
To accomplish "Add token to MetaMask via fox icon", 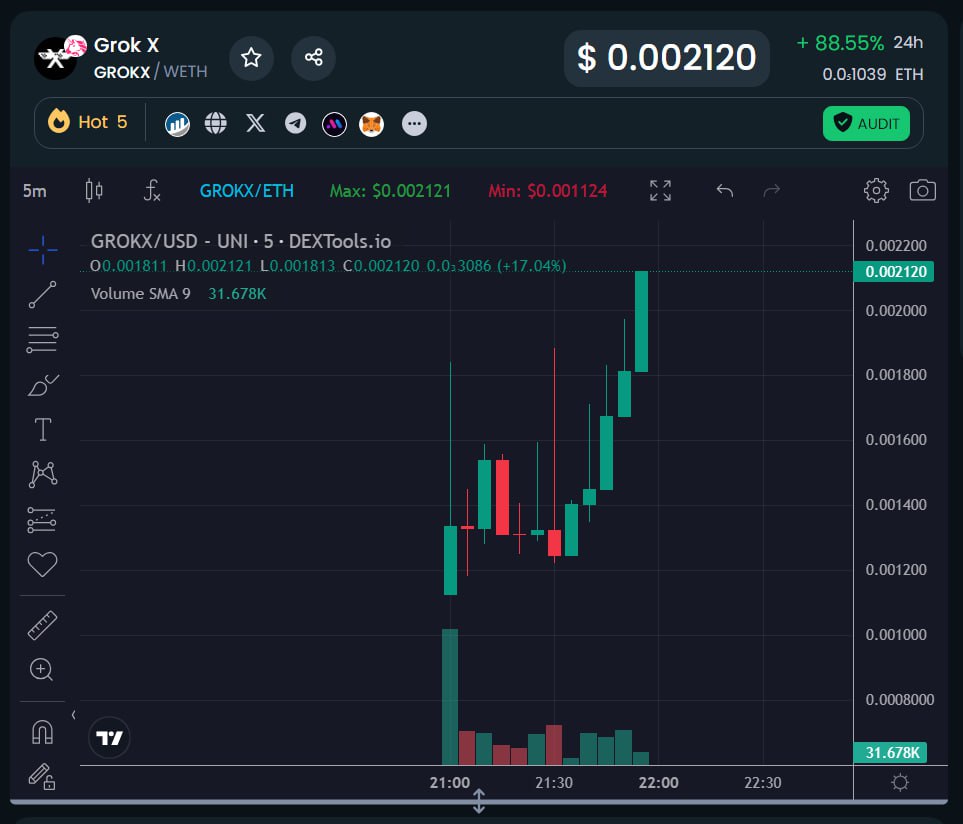I will click(x=372, y=124).
